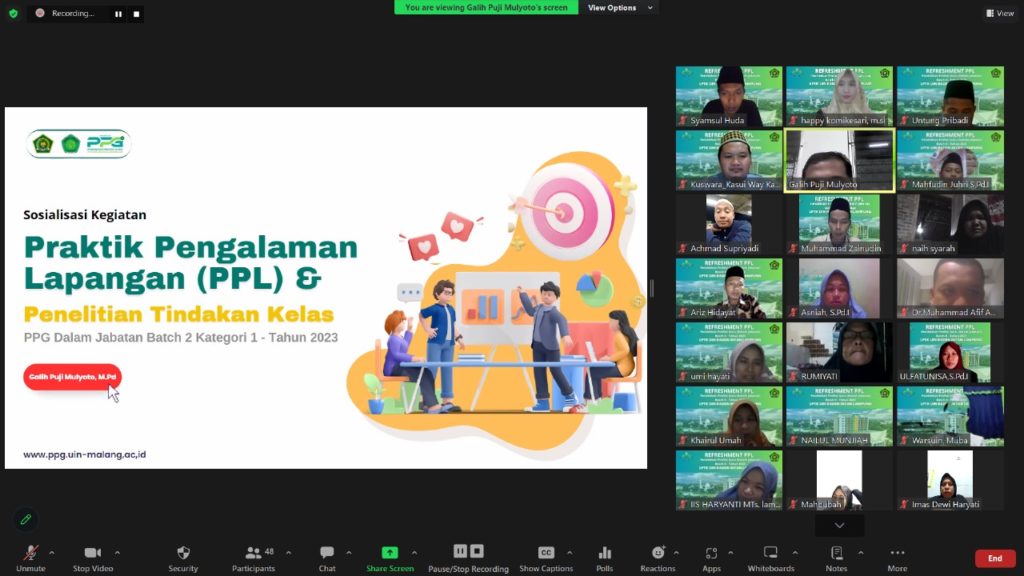Expand the Participants options arrow
1024x576 pixels.
(288, 553)
